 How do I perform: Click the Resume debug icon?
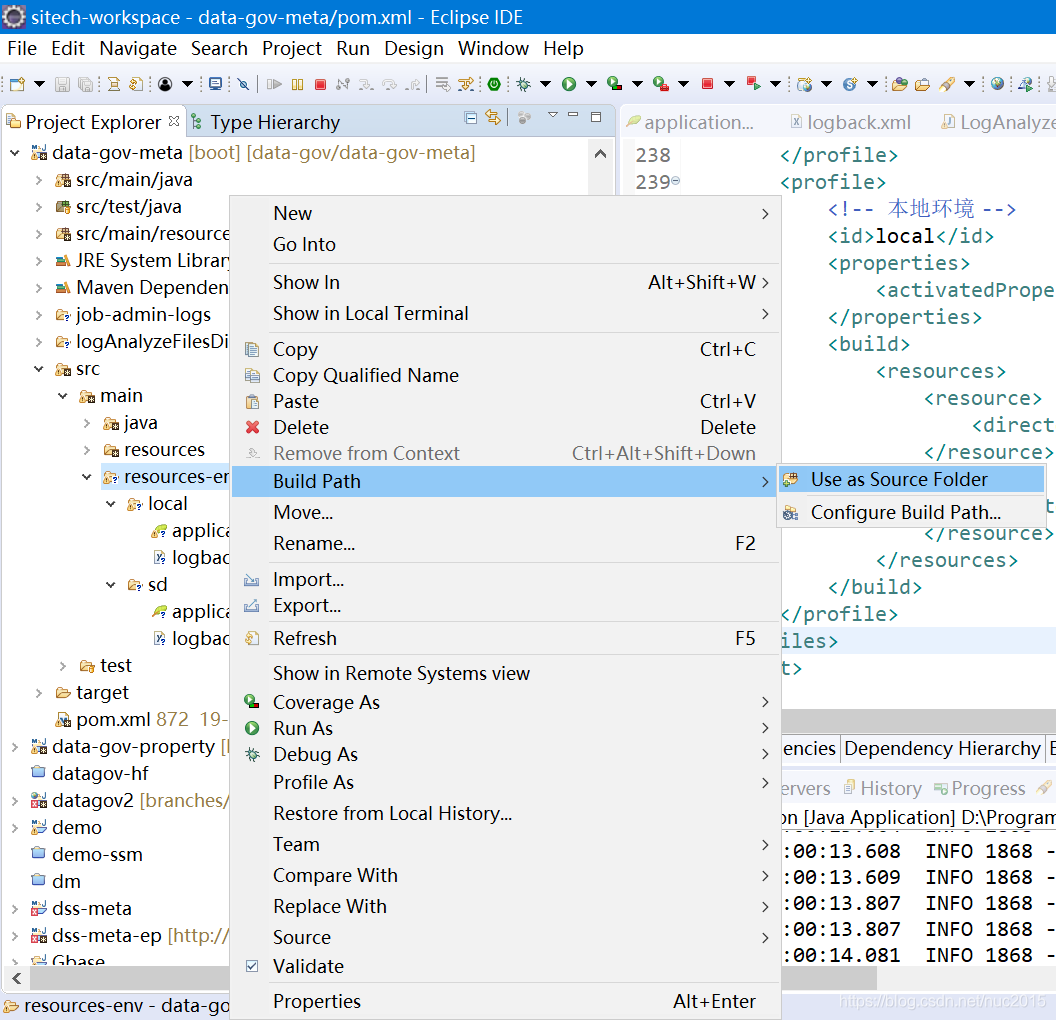[274, 84]
